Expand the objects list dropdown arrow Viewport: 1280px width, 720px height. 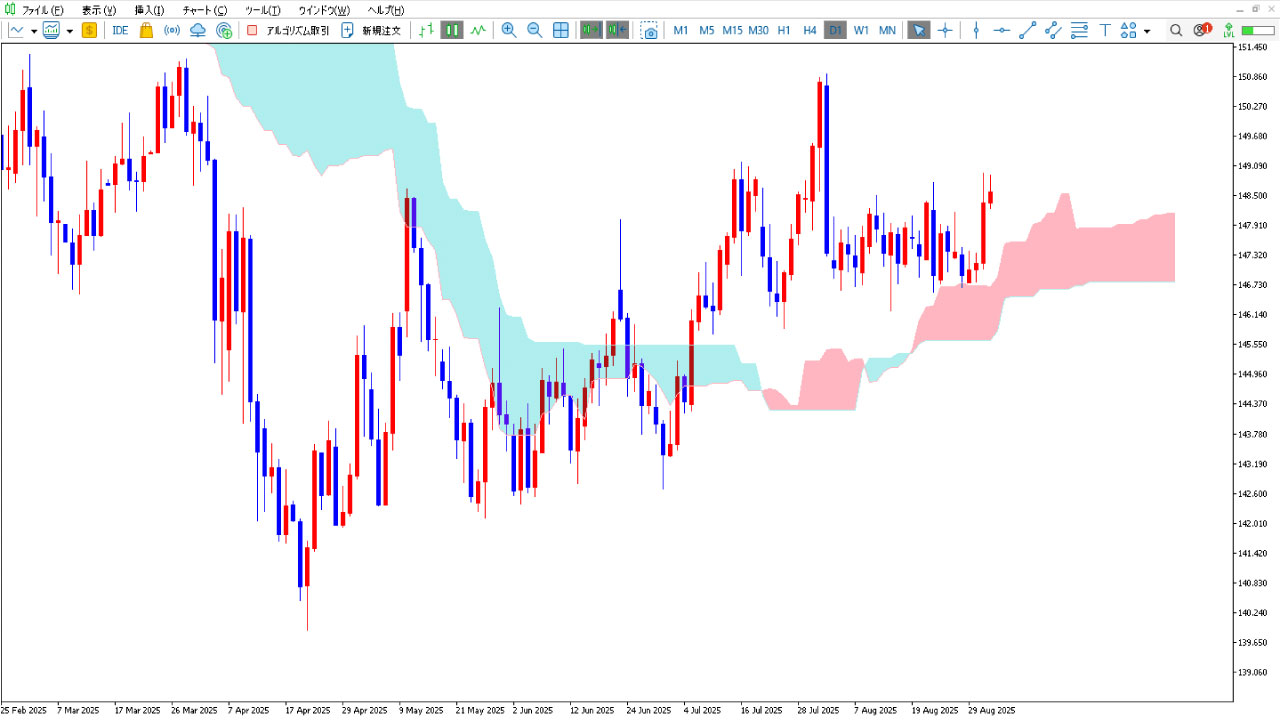pyautogui.click(x=1145, y=30)
